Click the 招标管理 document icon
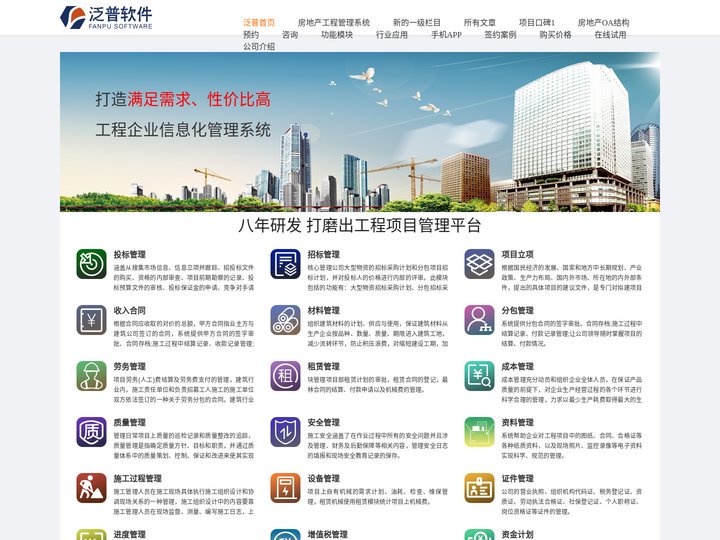Image resolution: width=720 pixels, height=540 pixels. pos(285,264)
